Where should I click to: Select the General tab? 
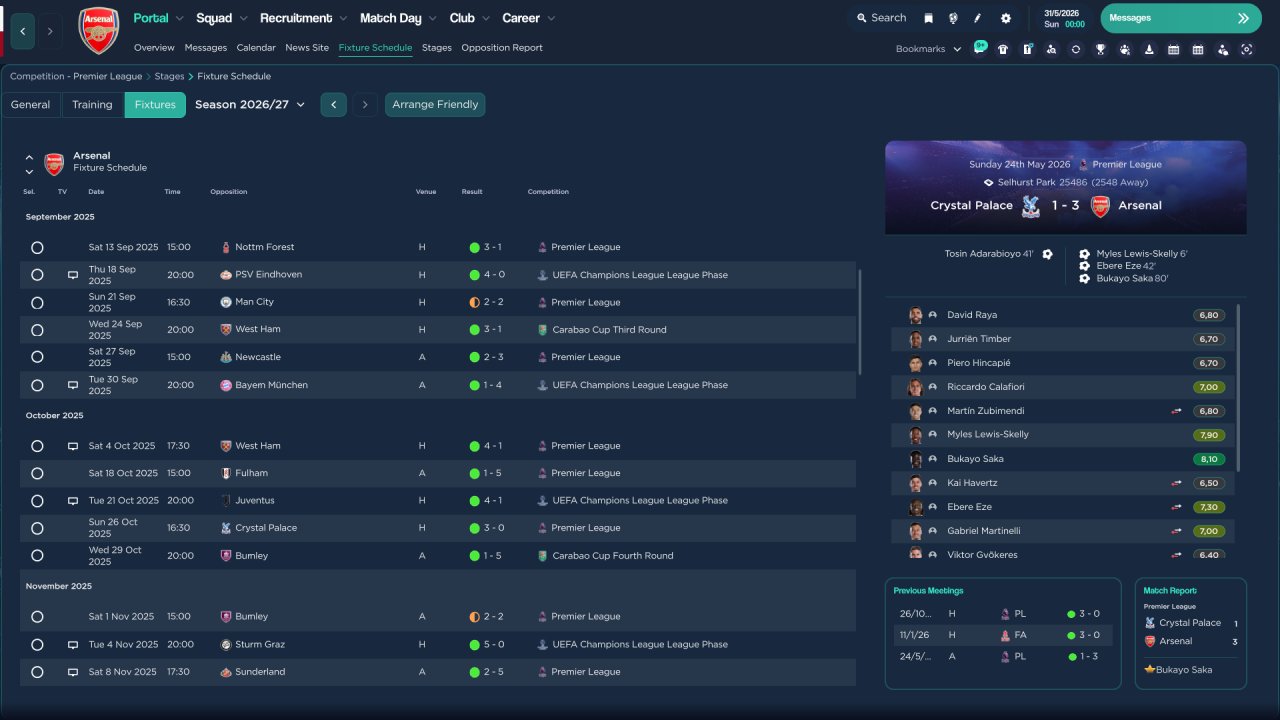coord(31,105)
